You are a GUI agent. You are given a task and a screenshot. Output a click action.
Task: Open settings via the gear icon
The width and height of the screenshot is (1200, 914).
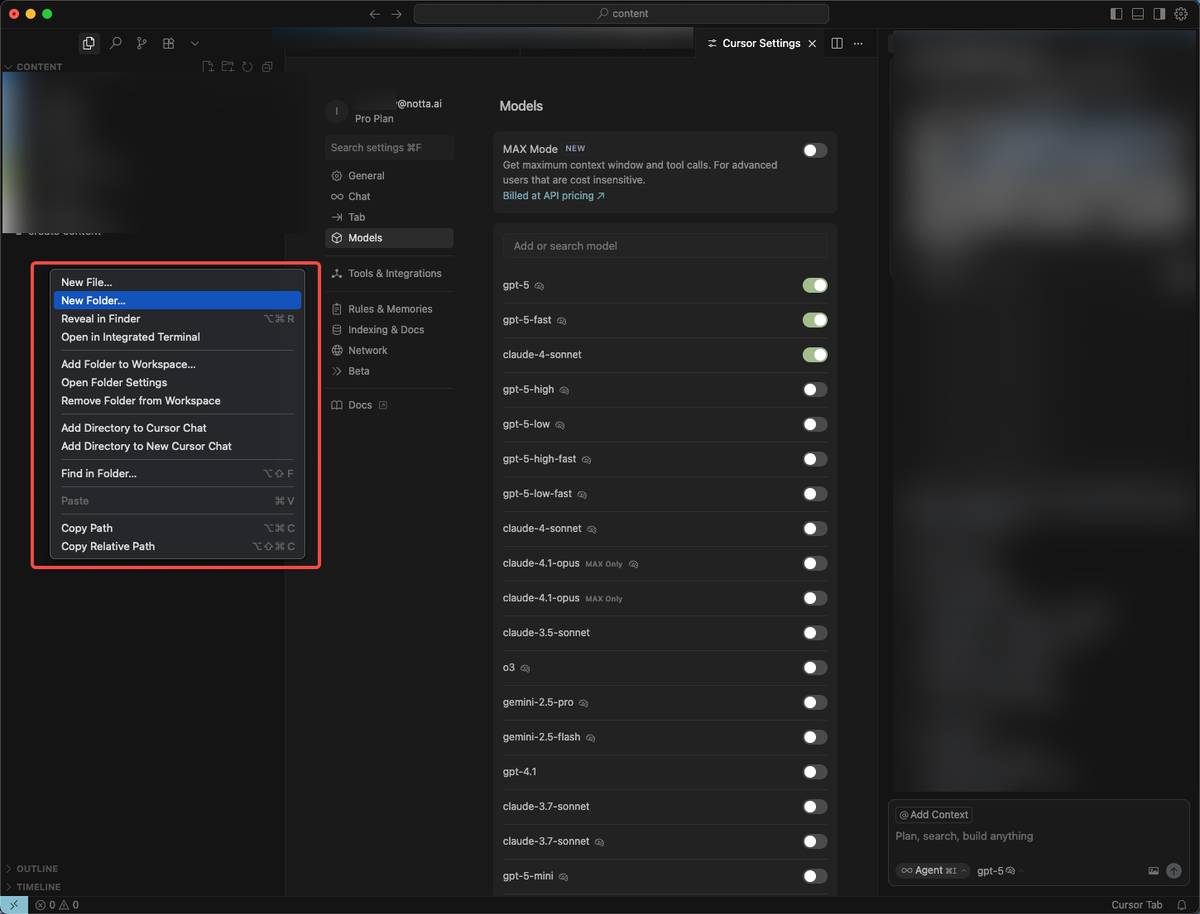1181,14
